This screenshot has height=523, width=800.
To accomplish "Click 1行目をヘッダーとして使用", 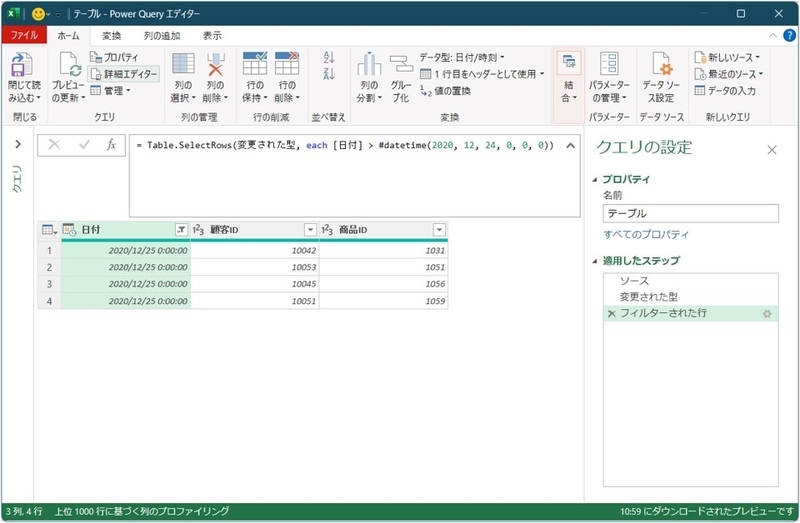I will (482, 74).
